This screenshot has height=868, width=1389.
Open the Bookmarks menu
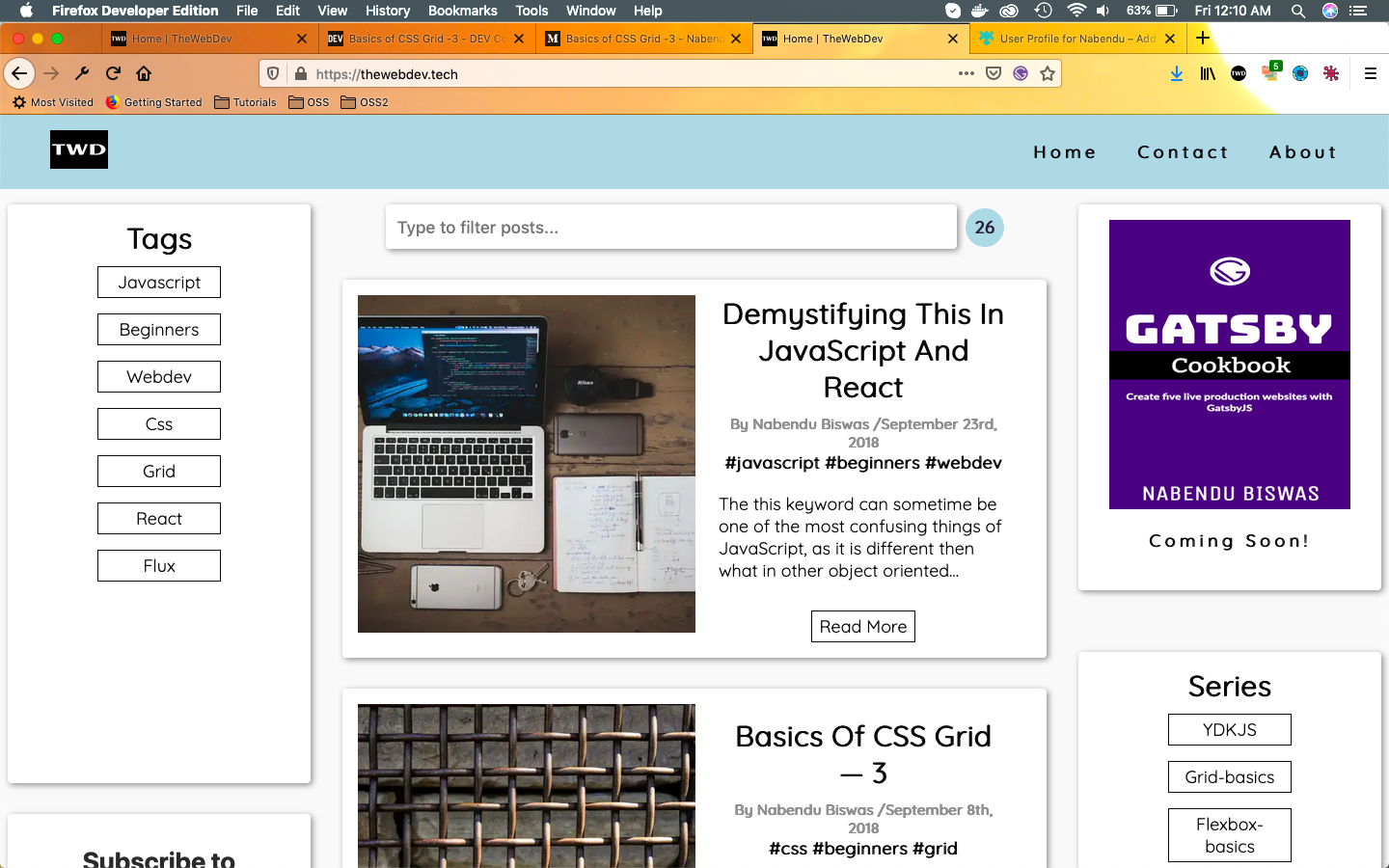[x=463, y=11]
